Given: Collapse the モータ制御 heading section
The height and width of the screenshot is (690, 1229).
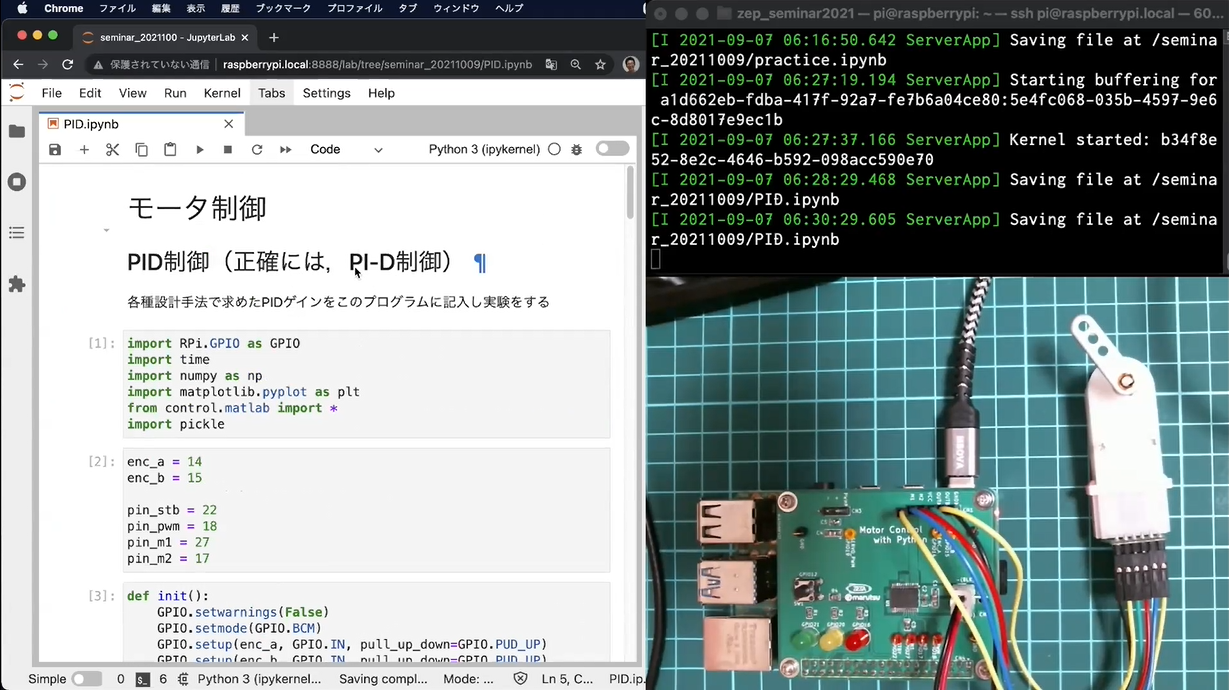Looking at the screenshot, I should click(106, 230).
